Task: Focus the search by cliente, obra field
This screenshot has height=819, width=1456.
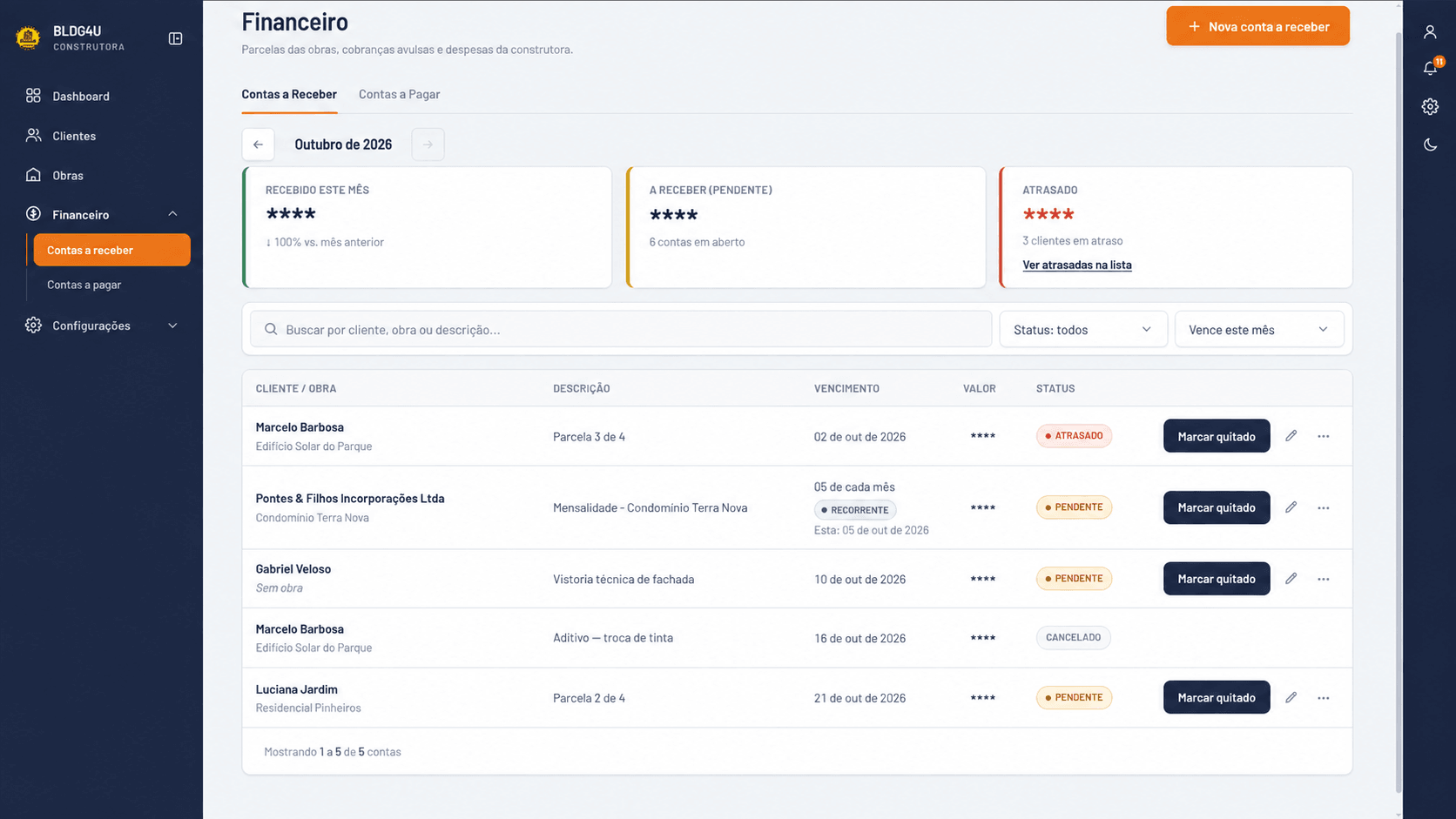Action: 621,330
